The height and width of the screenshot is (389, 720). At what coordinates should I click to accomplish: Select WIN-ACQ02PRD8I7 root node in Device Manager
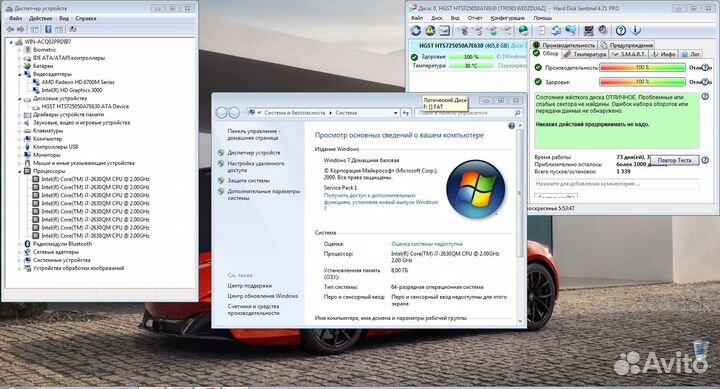(47, 42)
